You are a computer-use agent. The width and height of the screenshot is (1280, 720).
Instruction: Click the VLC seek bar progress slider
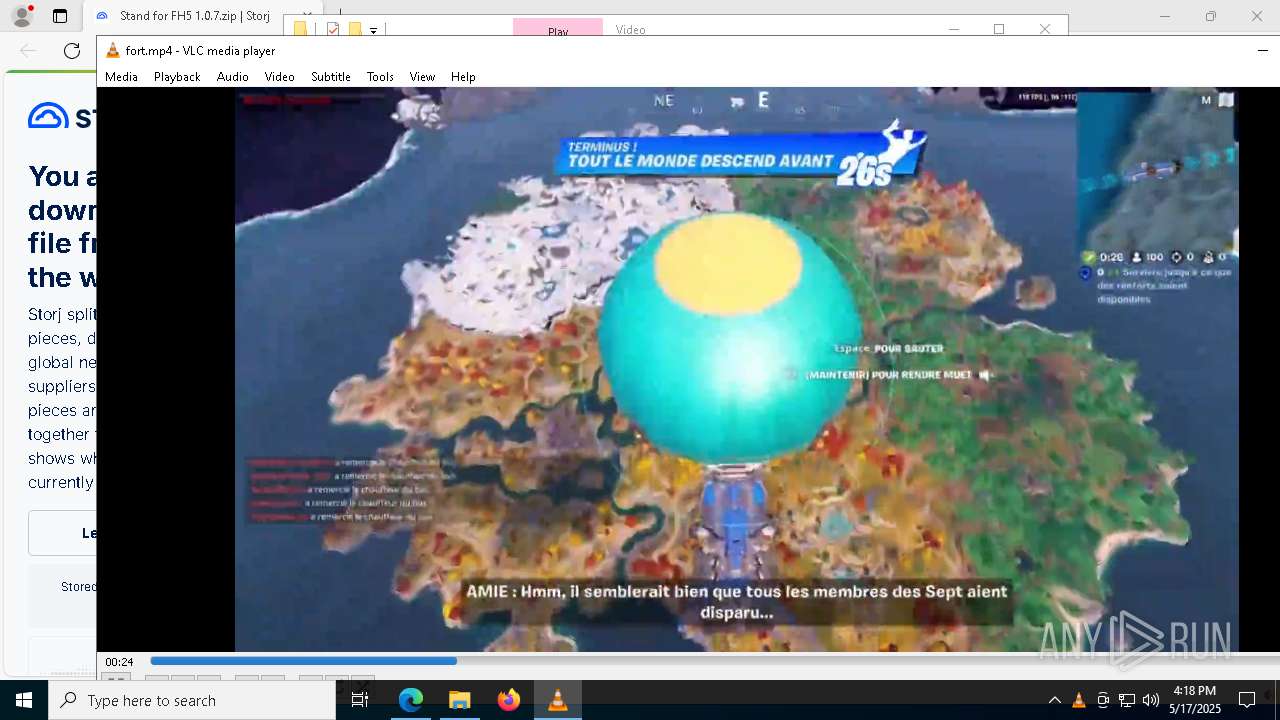[714, 661]
